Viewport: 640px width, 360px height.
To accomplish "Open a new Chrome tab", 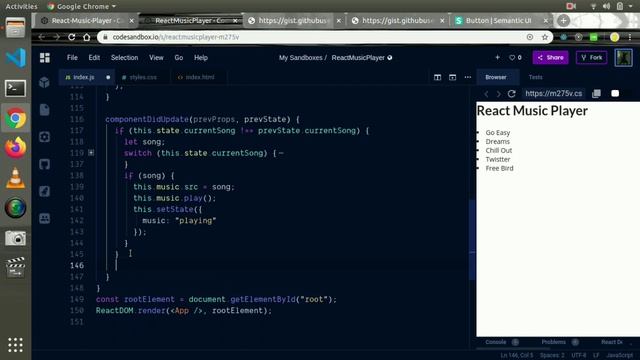I will [x=563, y=20].
